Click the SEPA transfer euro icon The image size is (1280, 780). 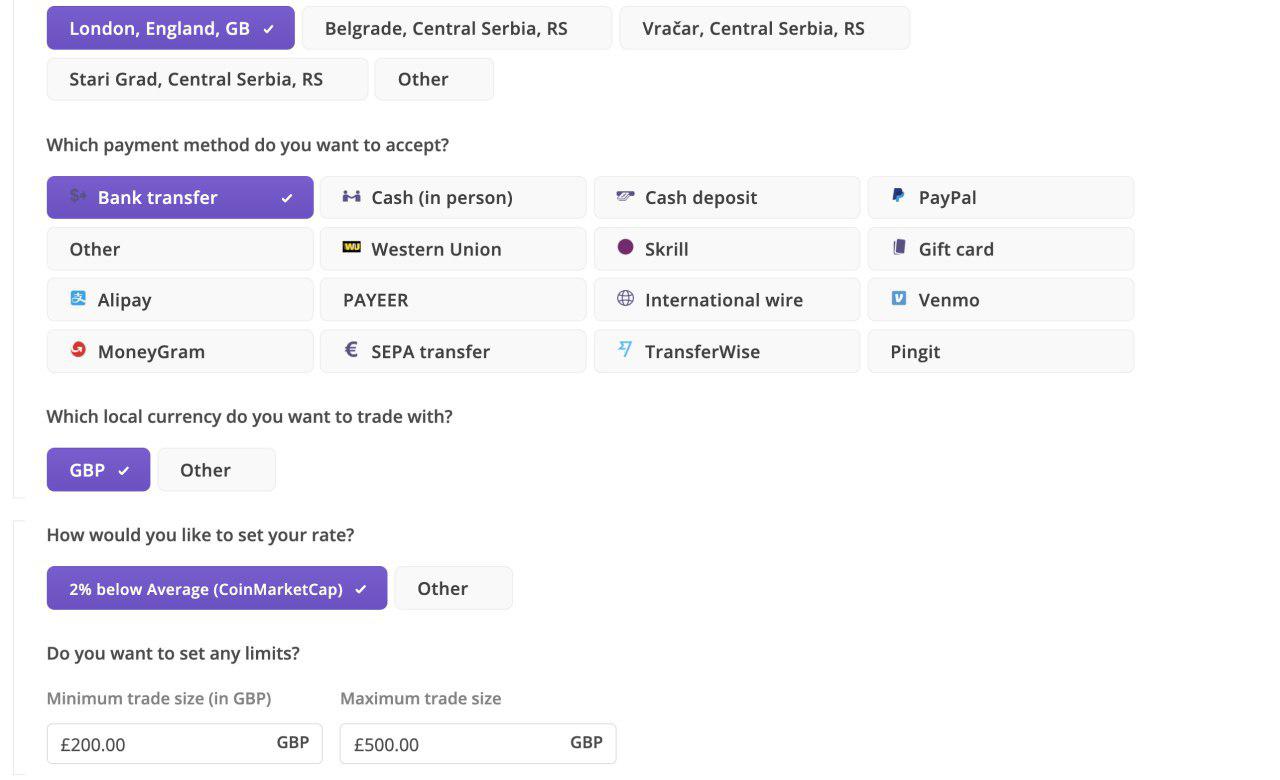pos(350,350)
